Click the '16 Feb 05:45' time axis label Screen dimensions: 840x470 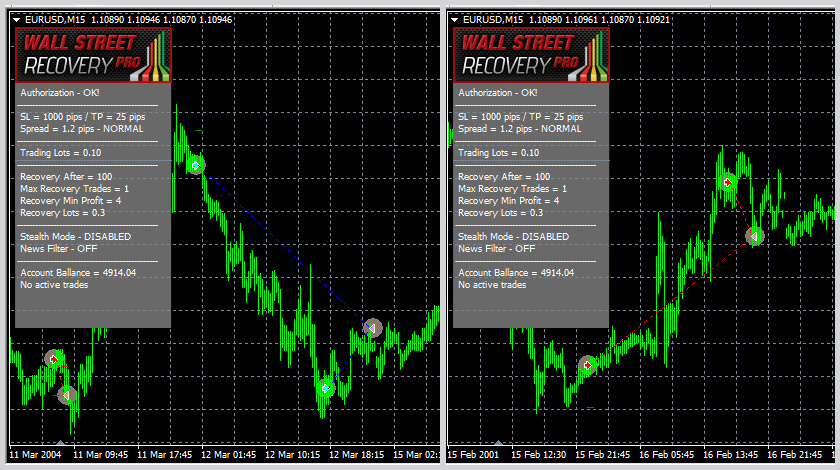click(x=666, y=455)
